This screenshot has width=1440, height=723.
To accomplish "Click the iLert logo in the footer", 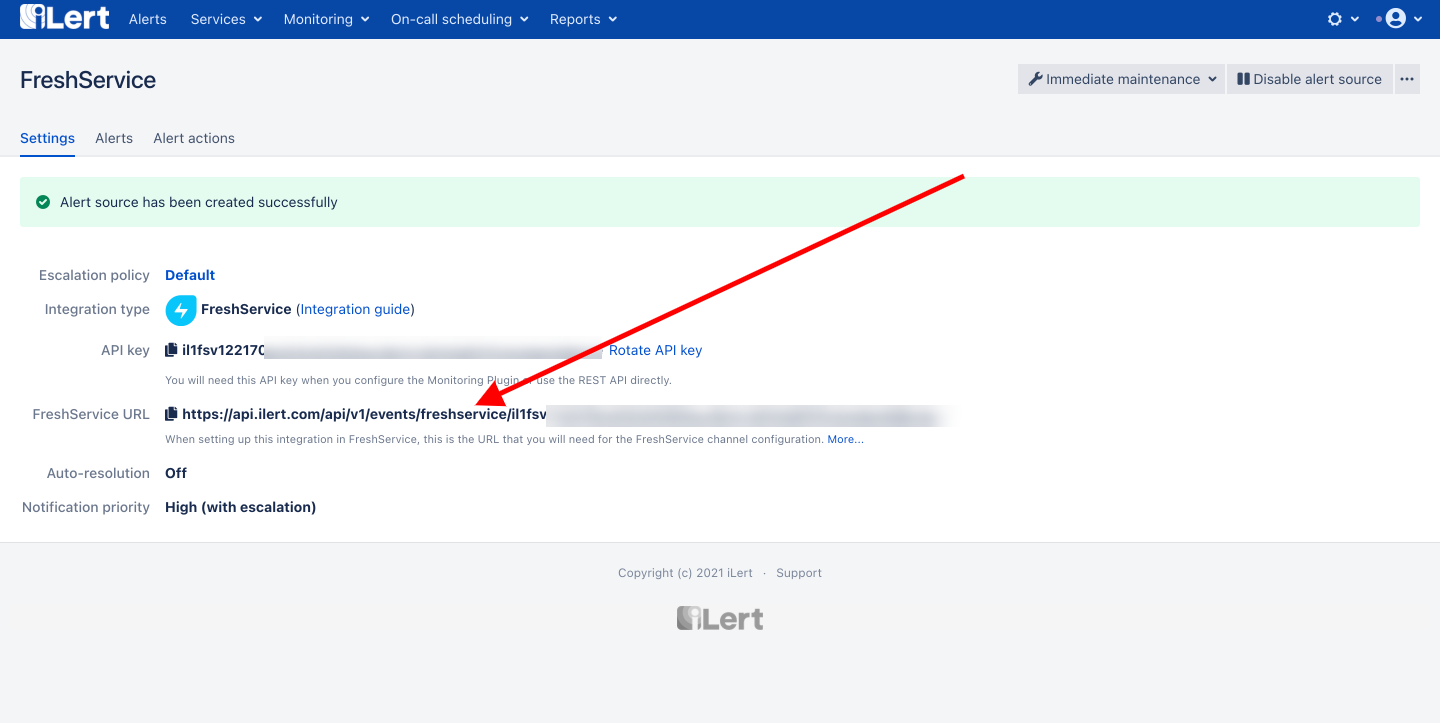I will (720, 618).
